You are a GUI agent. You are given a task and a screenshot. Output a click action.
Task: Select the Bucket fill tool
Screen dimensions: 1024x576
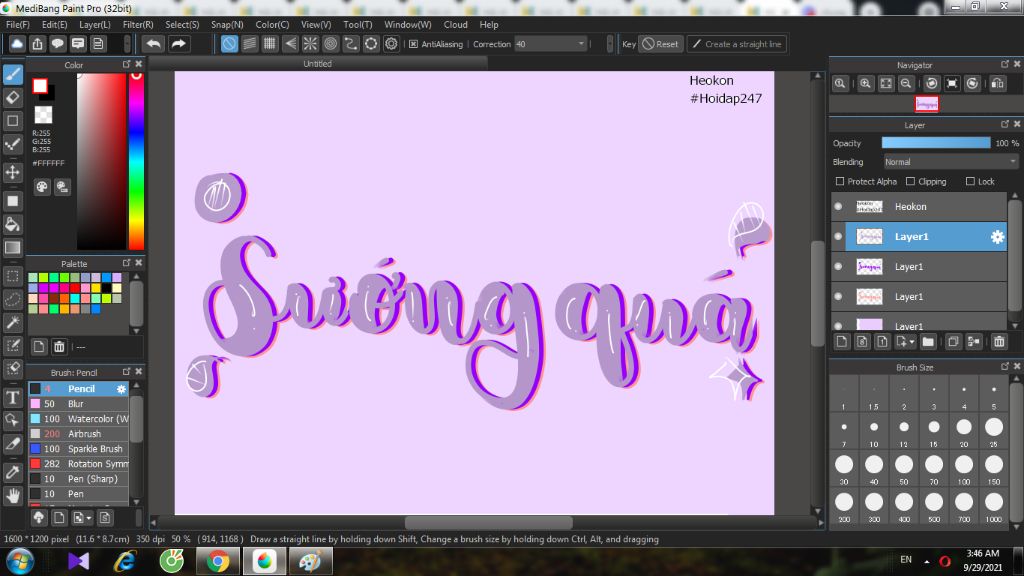pyautogui.click(x=12, y=225)
